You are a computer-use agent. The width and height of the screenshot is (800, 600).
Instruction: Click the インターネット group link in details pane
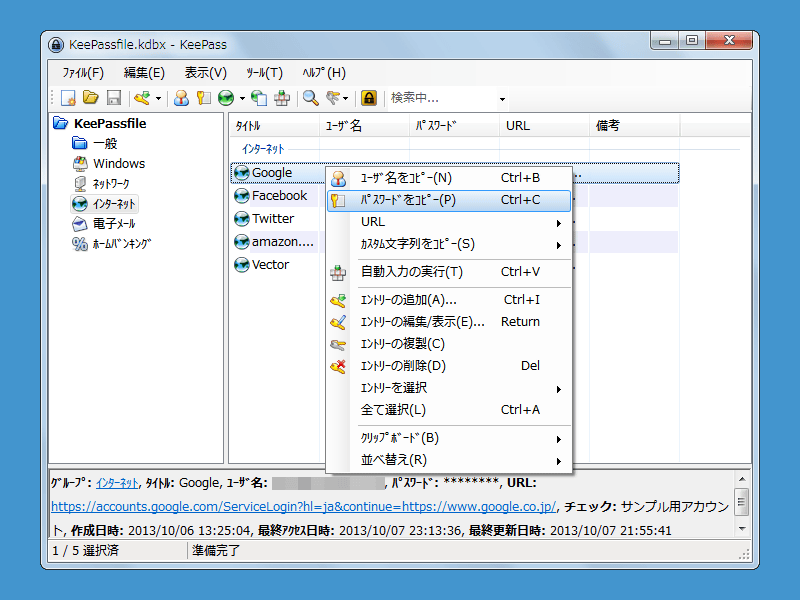[117, 483]
